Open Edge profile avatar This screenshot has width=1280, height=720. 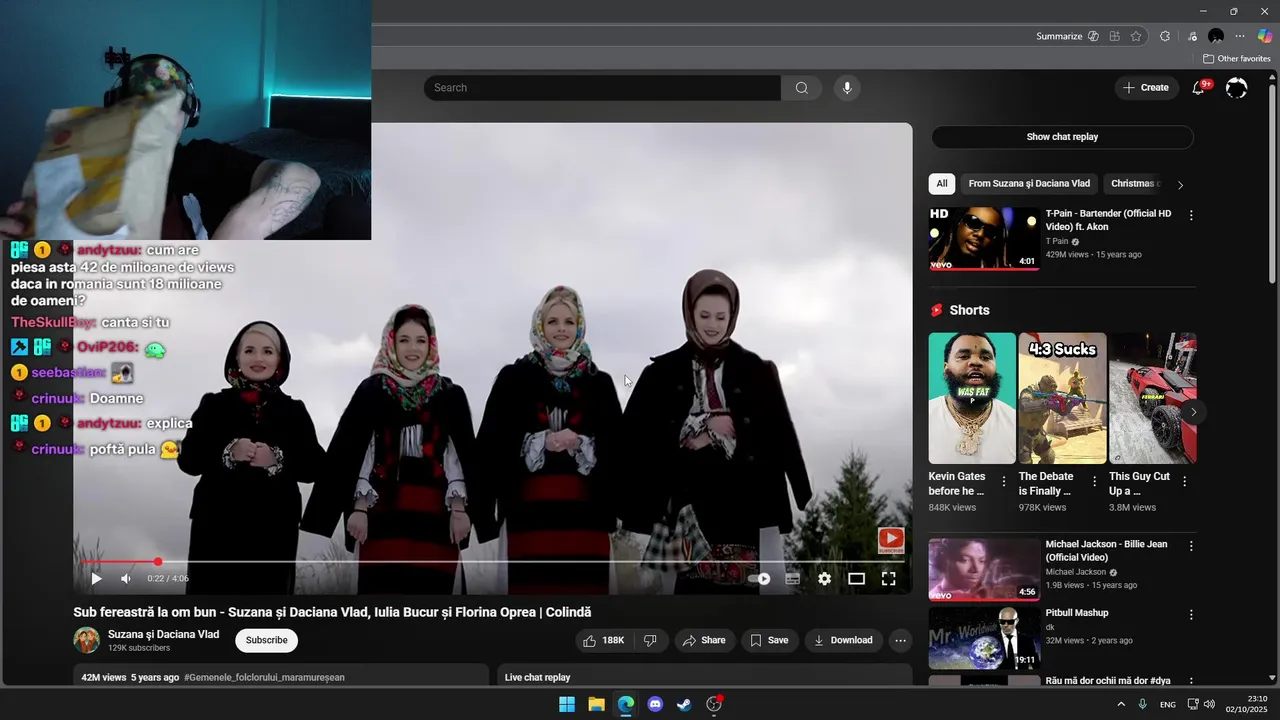point(1216,36)
